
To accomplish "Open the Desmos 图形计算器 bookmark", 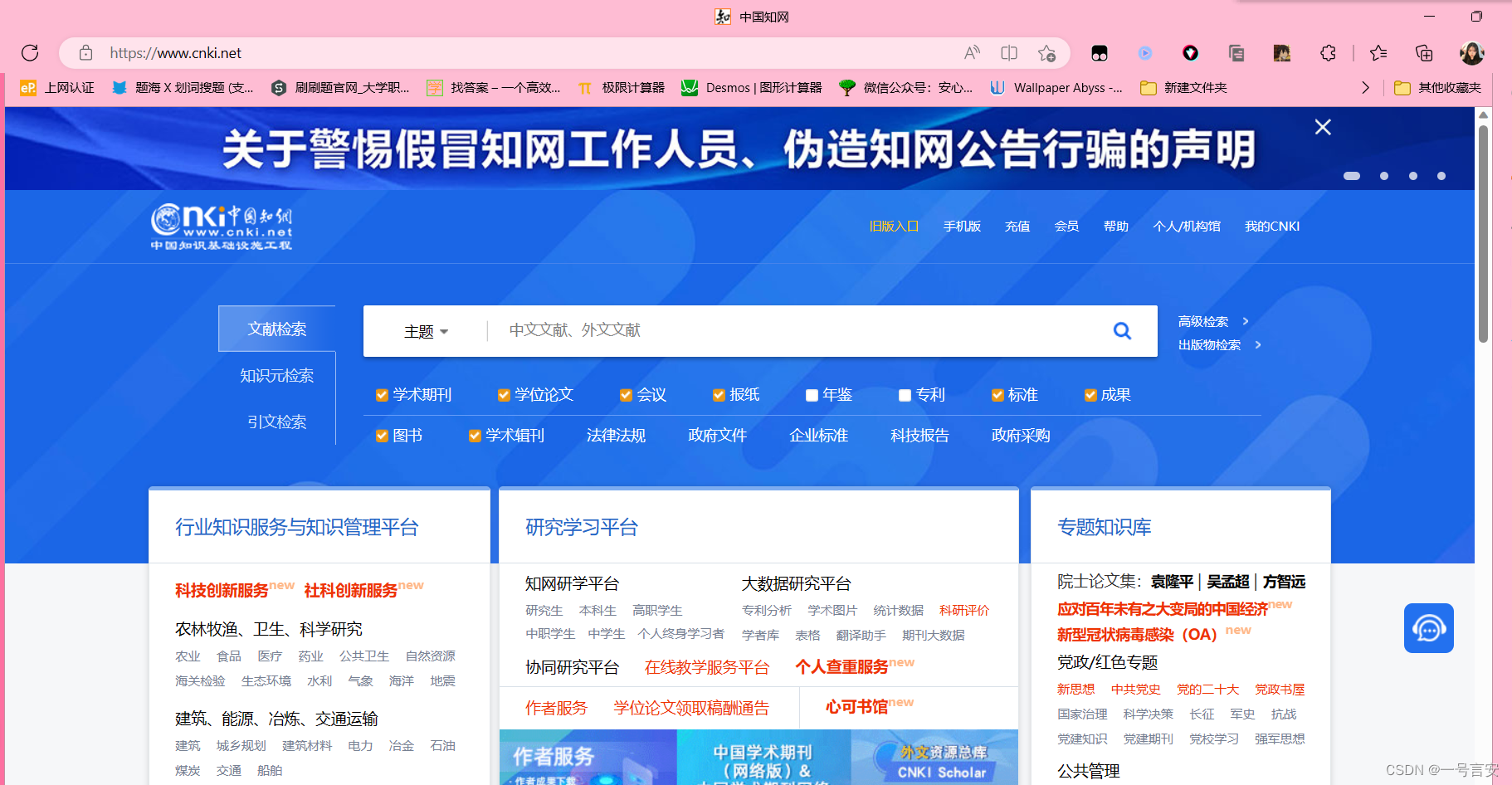I will [x=751, y=88].
